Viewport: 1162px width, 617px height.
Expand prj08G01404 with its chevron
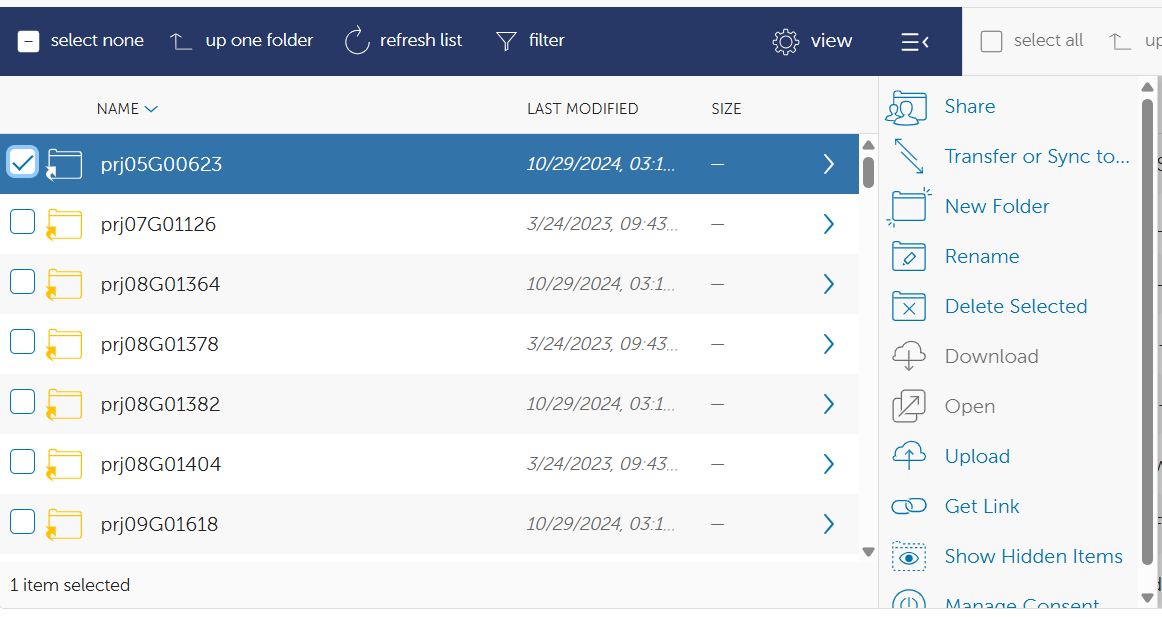tap(829, 464)
